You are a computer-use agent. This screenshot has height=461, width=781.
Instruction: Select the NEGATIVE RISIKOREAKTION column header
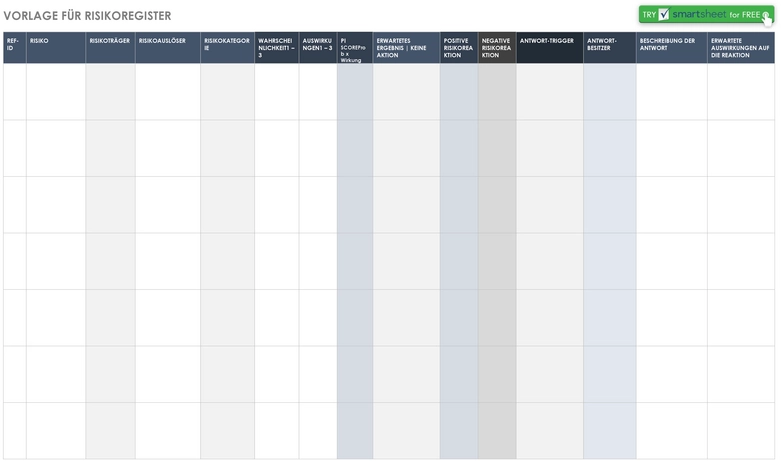point(497,48)
